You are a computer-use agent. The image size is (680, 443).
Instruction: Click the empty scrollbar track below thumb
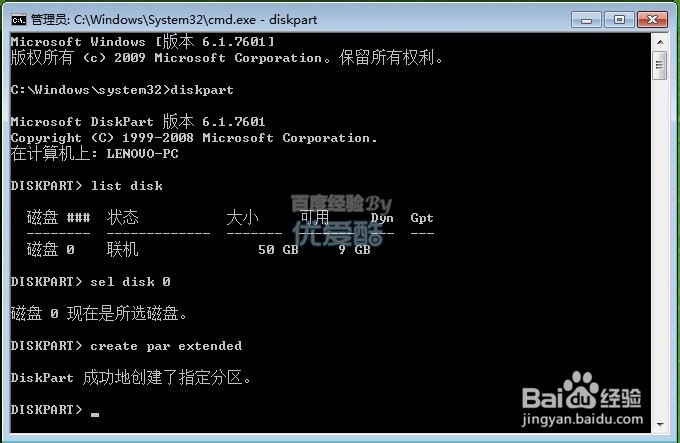pyautogui.click(x=660, y=247)
